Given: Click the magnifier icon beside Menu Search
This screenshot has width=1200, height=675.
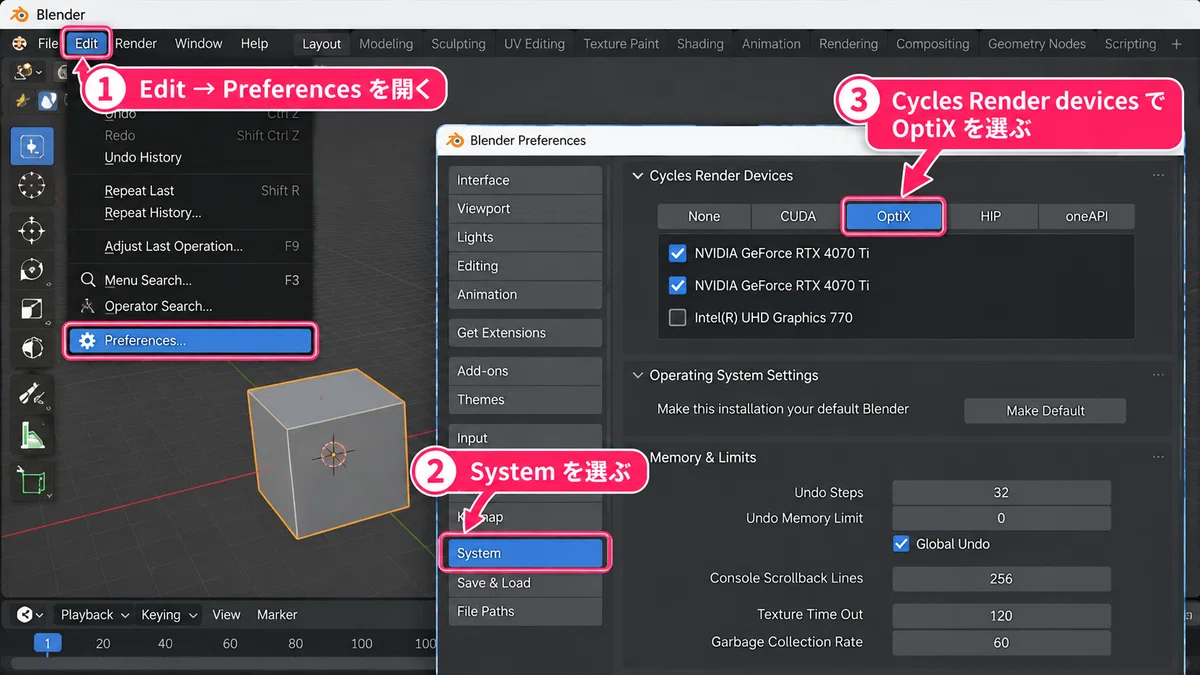Looking at the screenshot, I should pyautogui.click(x=88, y=280).
